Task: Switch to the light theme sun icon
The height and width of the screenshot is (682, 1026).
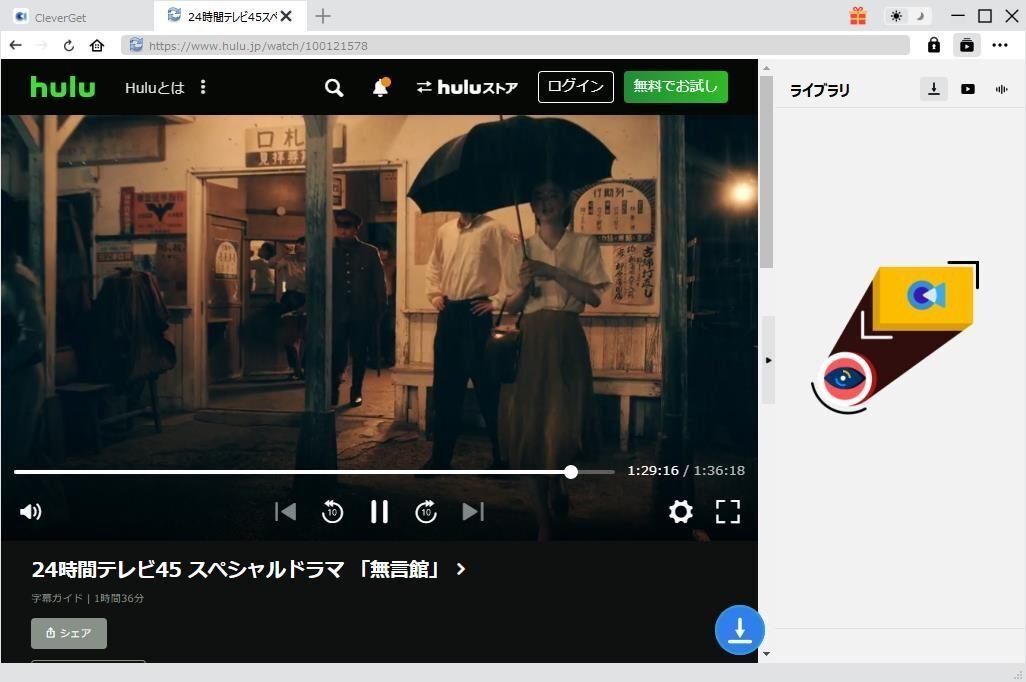Action: (896, 16)
